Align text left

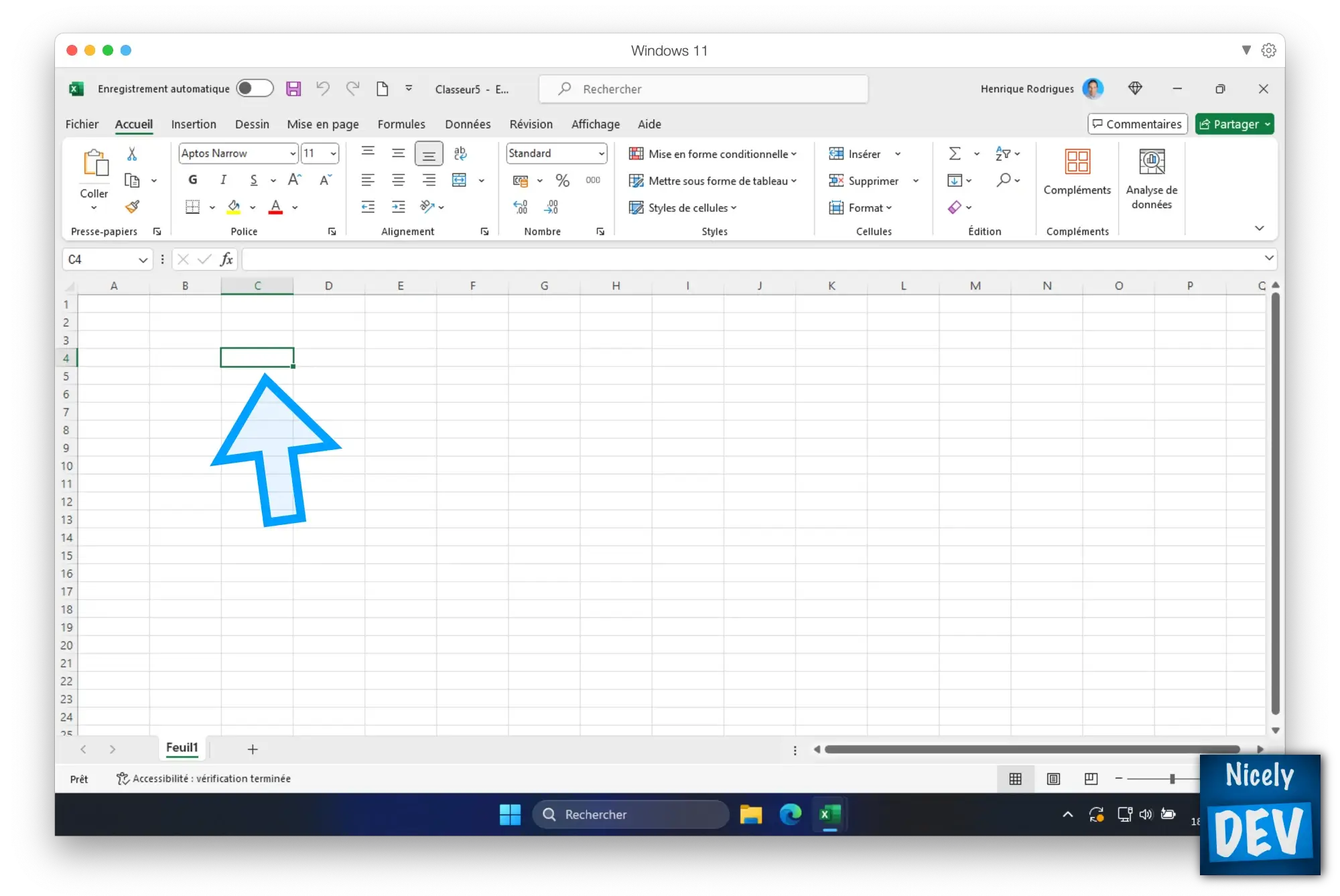click(368, 179)
